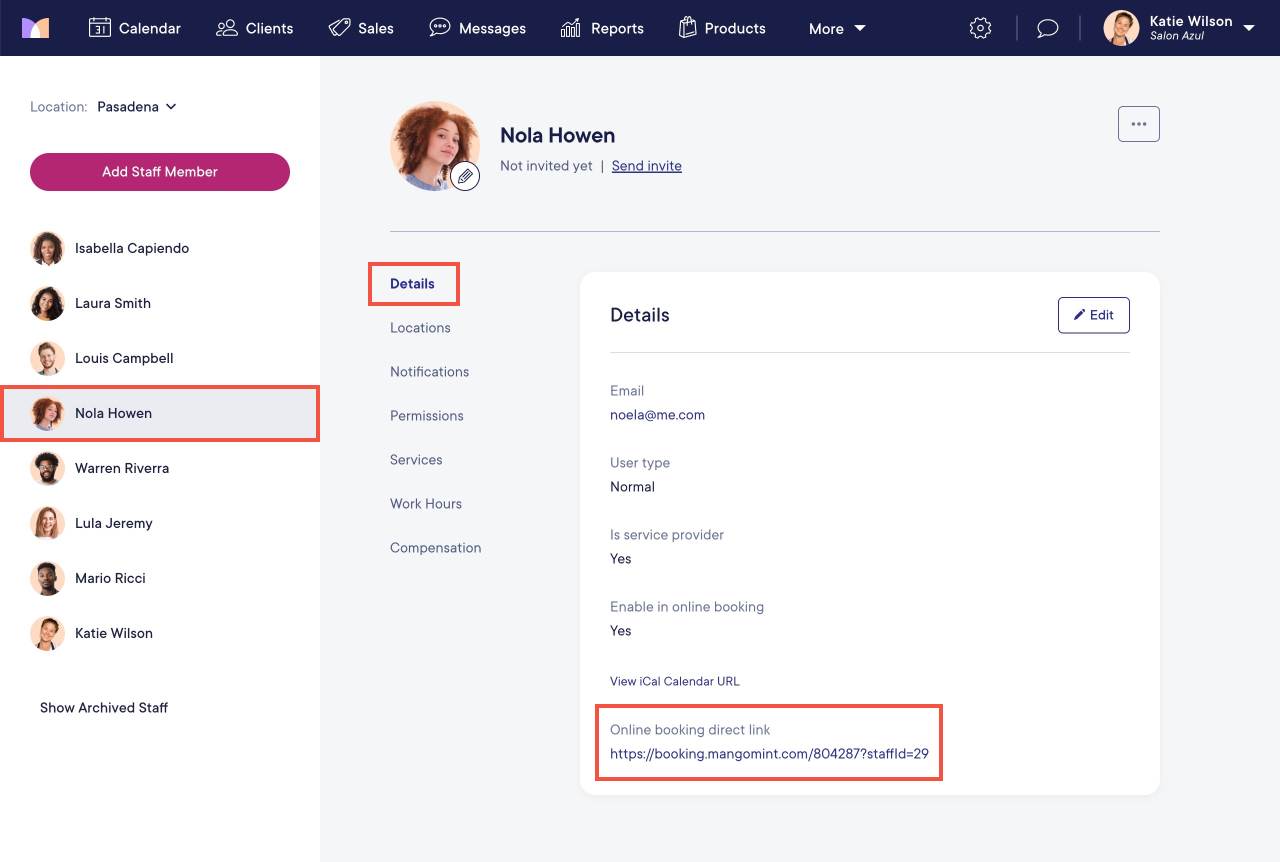This screenshot has height=862, width=1280.
Task: Click the Mangomint logo icon
Action: 37,28
